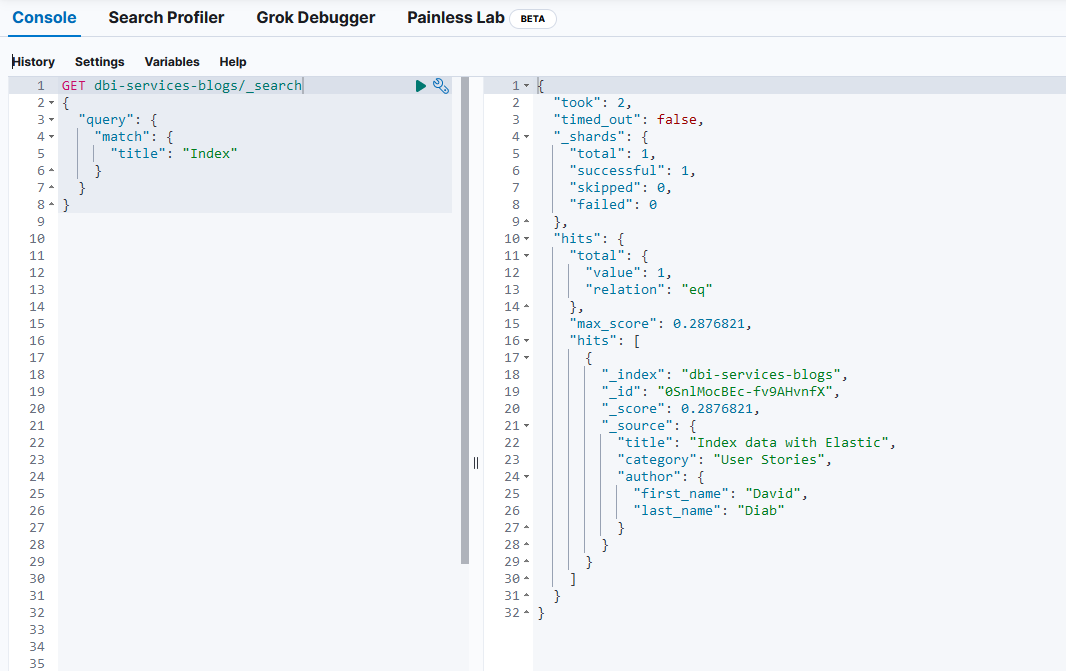
Task: Open the History menu
Action: [33, 62]
